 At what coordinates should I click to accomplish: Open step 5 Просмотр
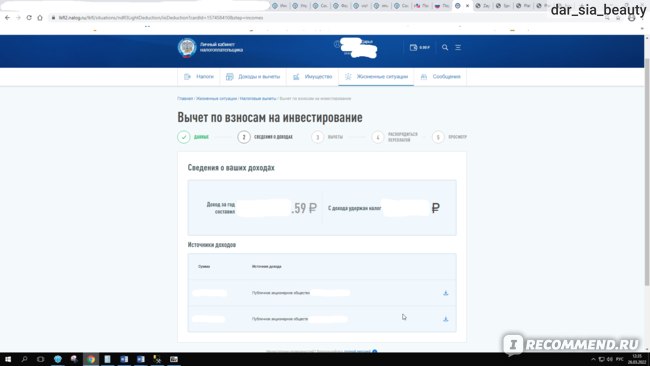coord(449,137)
